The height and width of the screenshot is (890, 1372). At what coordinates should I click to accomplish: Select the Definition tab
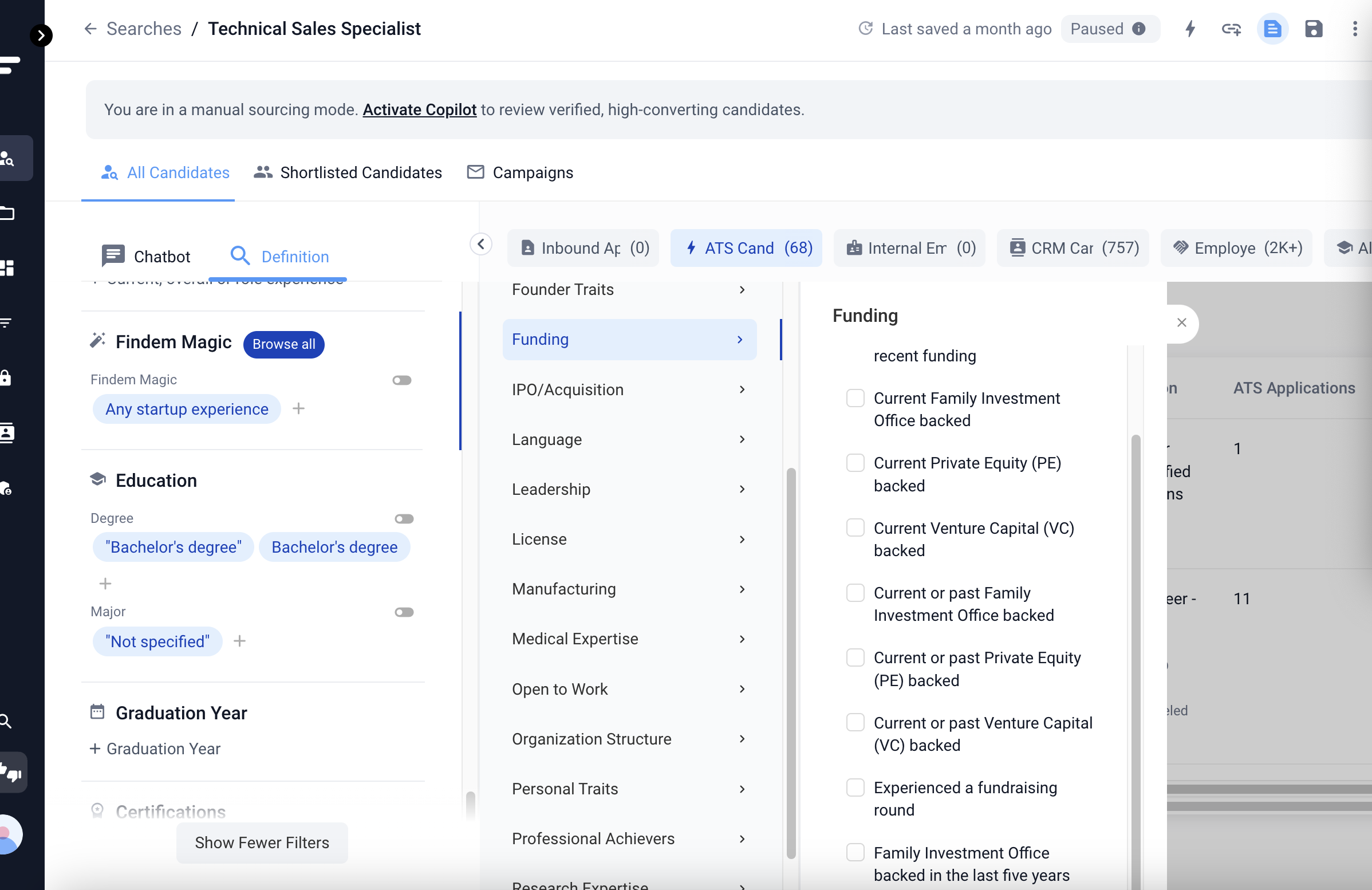point(279,257)
